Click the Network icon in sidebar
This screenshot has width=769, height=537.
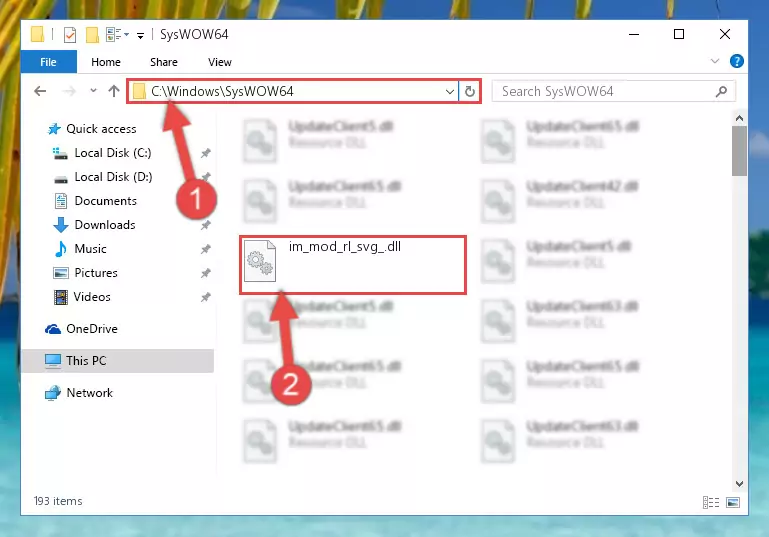coord(53,393)
